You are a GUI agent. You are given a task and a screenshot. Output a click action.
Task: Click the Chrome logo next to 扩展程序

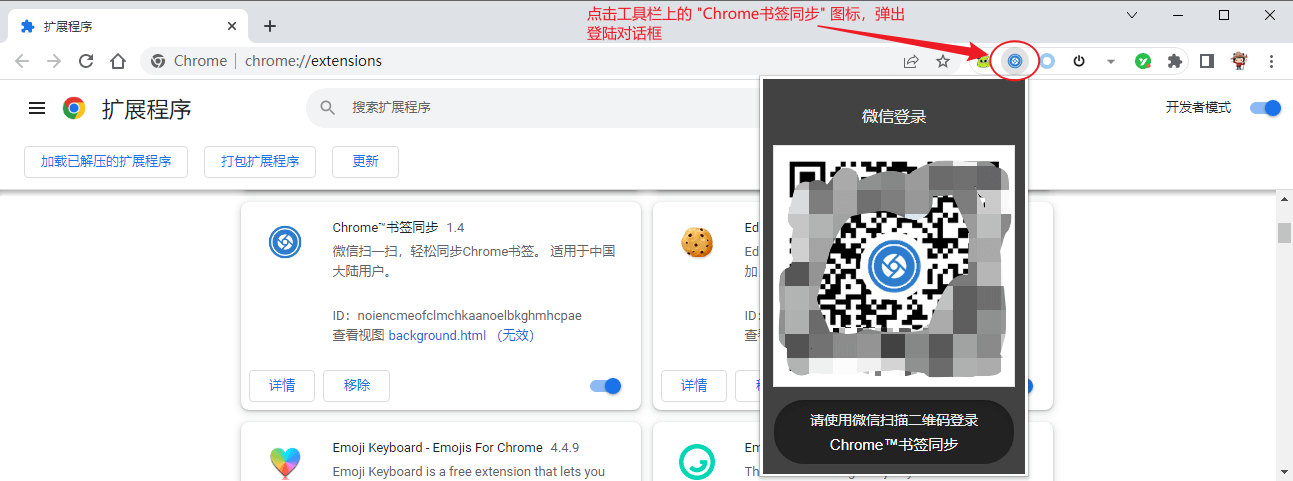click(x=74, y=108)
